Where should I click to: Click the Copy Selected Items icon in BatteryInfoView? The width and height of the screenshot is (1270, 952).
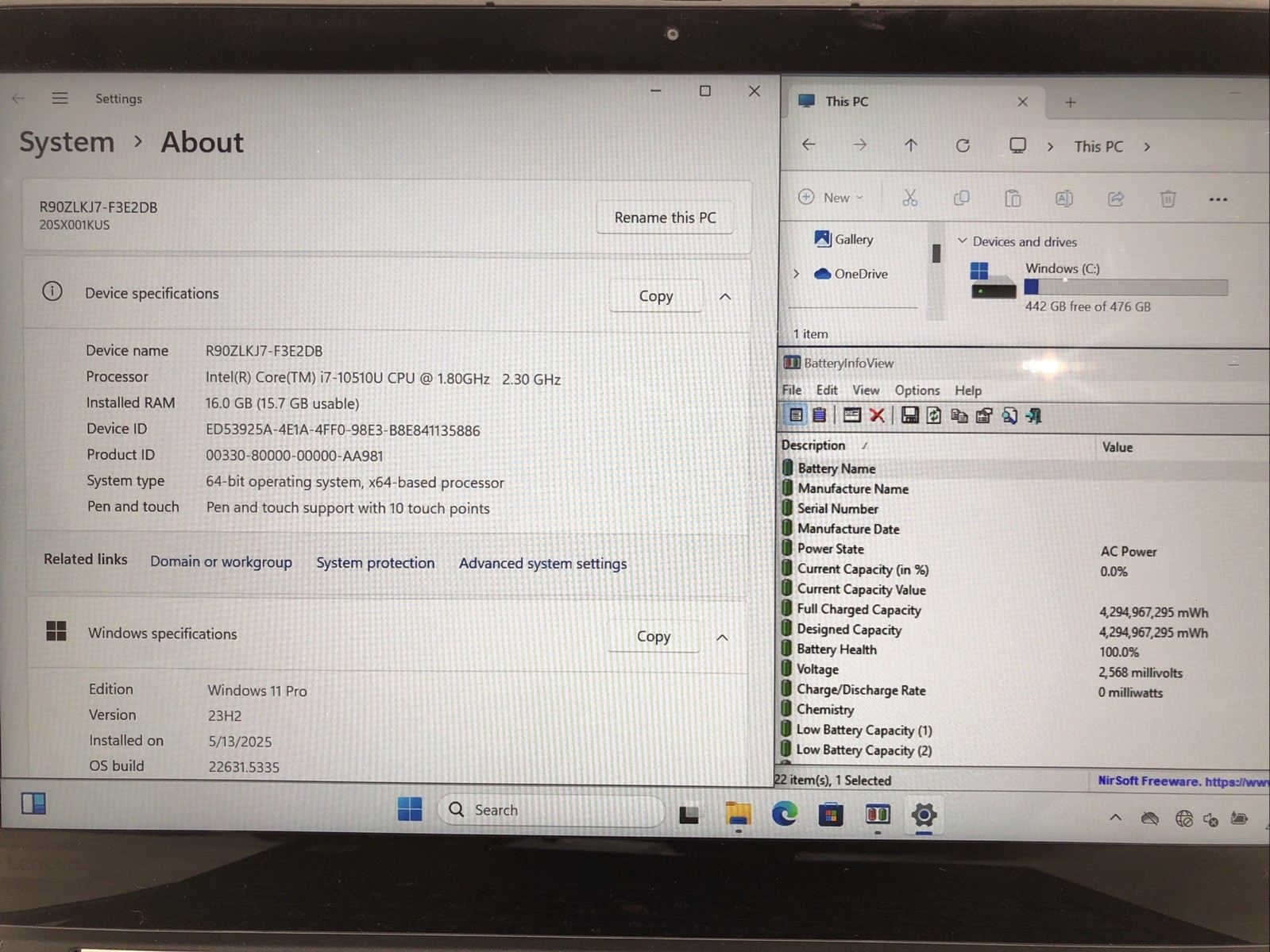coord(959,415)
